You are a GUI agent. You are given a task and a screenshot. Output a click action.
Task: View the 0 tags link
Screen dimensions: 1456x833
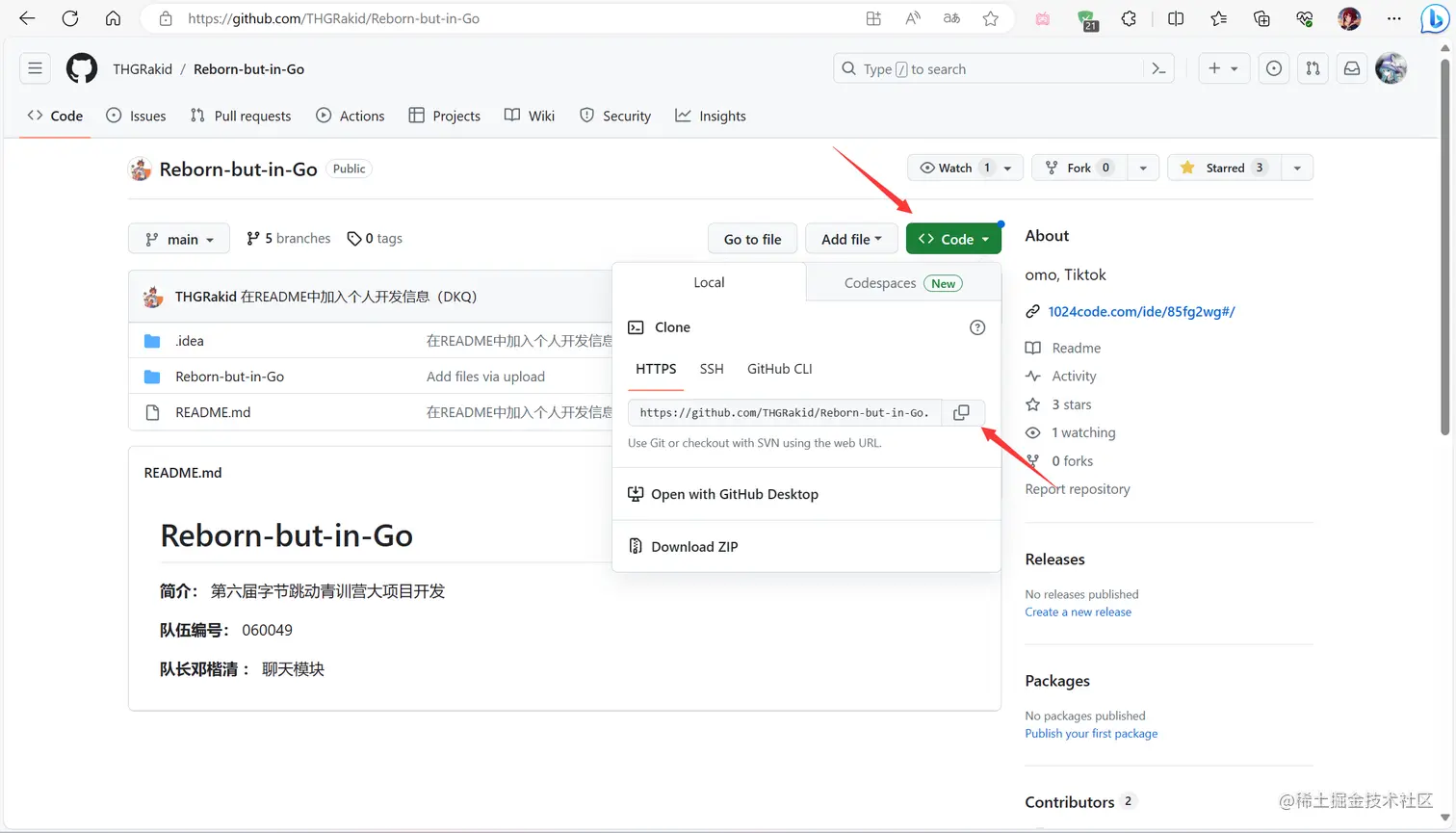375,238
